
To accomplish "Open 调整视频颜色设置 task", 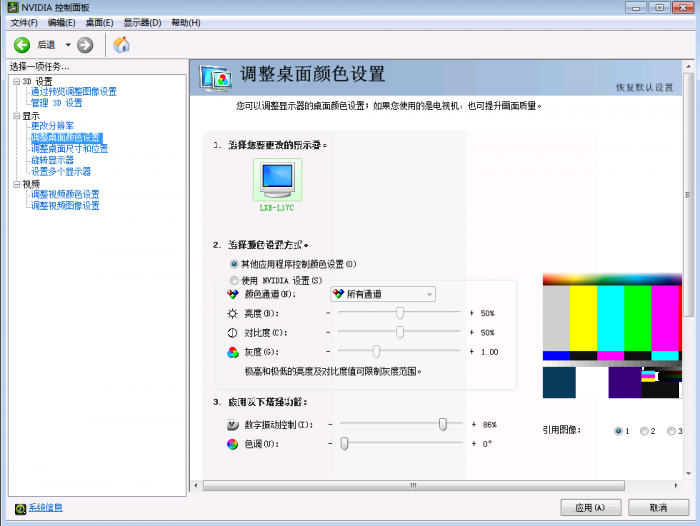I will [x=65, y=194].
